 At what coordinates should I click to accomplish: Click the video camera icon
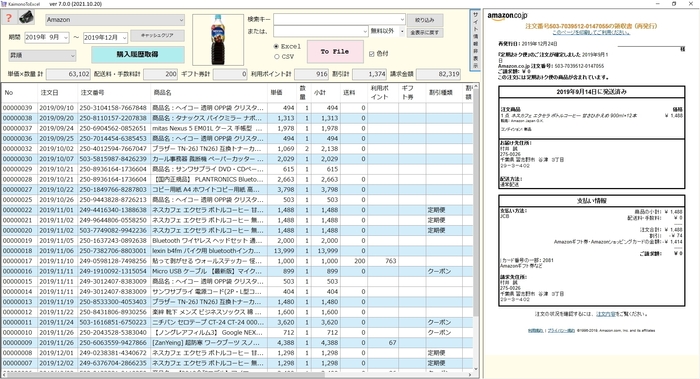tap(26, 18)
